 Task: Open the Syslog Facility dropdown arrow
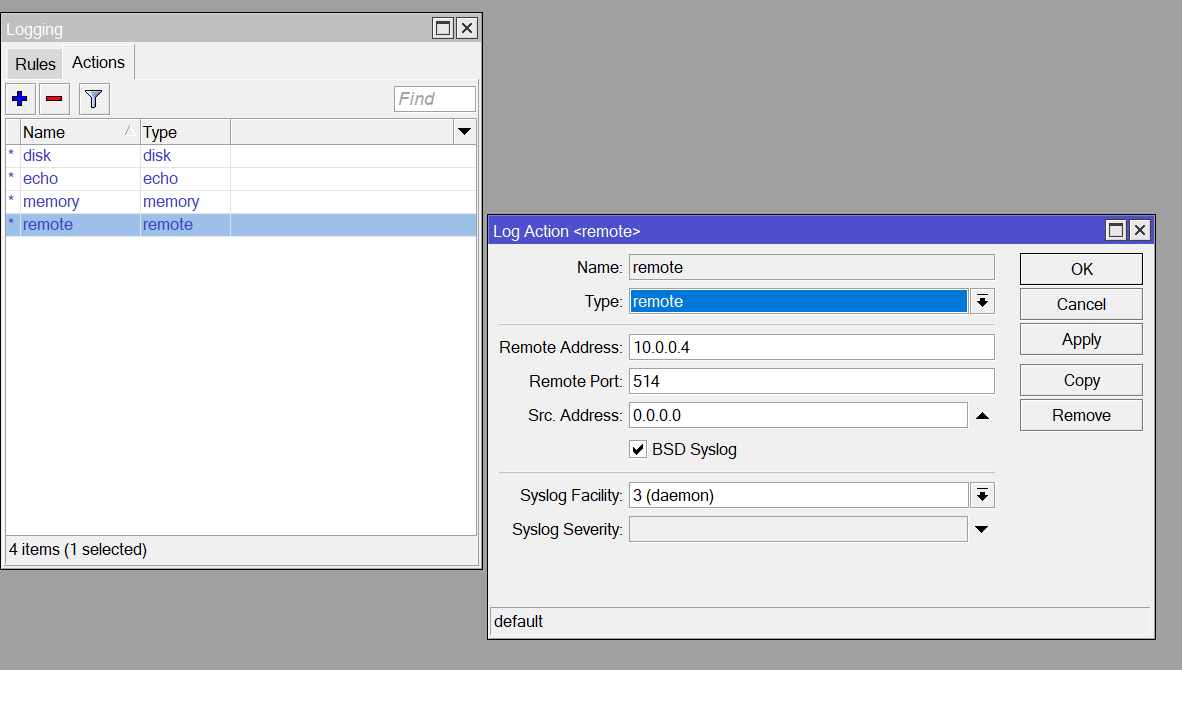tap(982, 494)
